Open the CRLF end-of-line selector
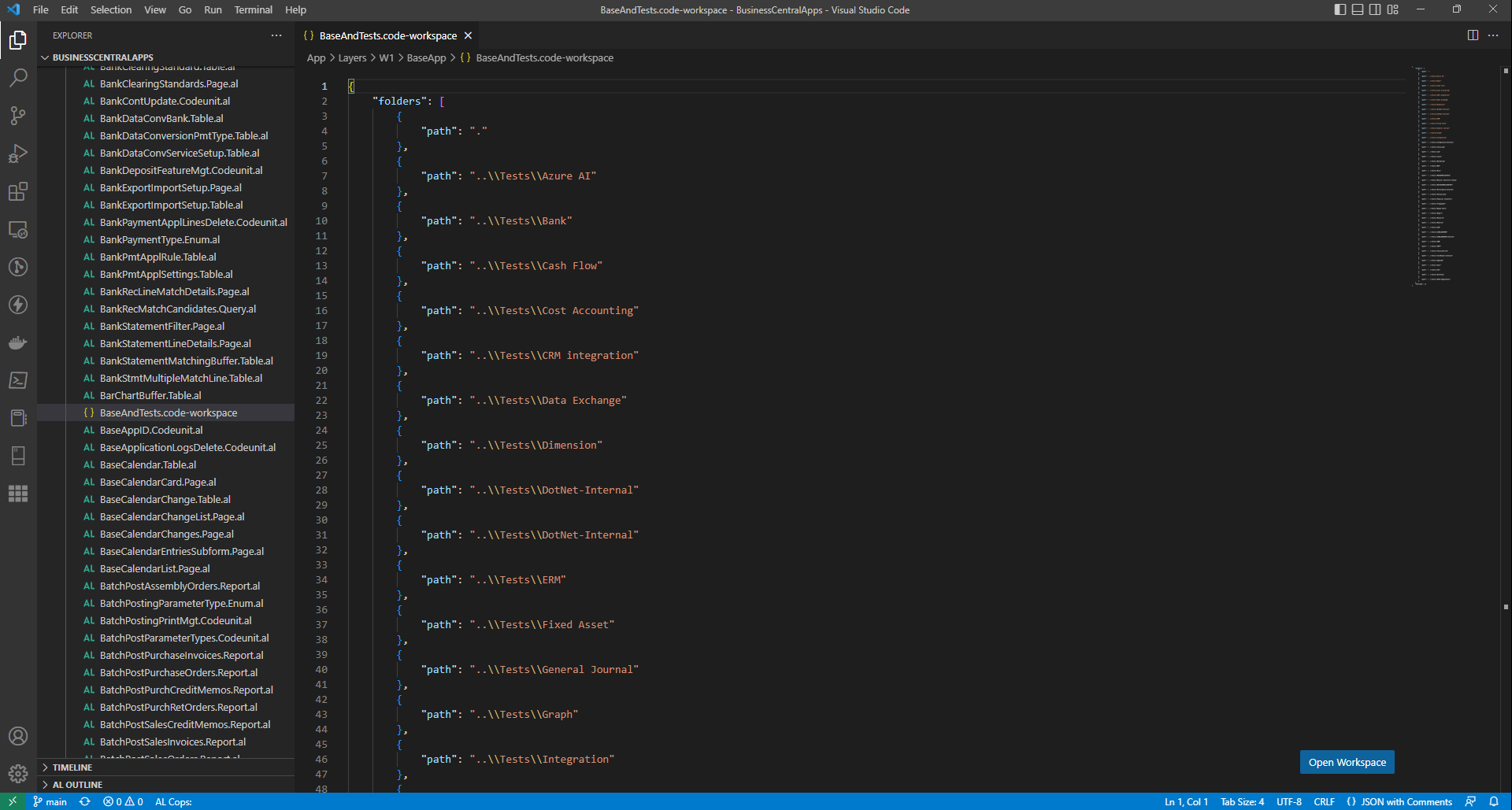 (x=1324, y=801)
